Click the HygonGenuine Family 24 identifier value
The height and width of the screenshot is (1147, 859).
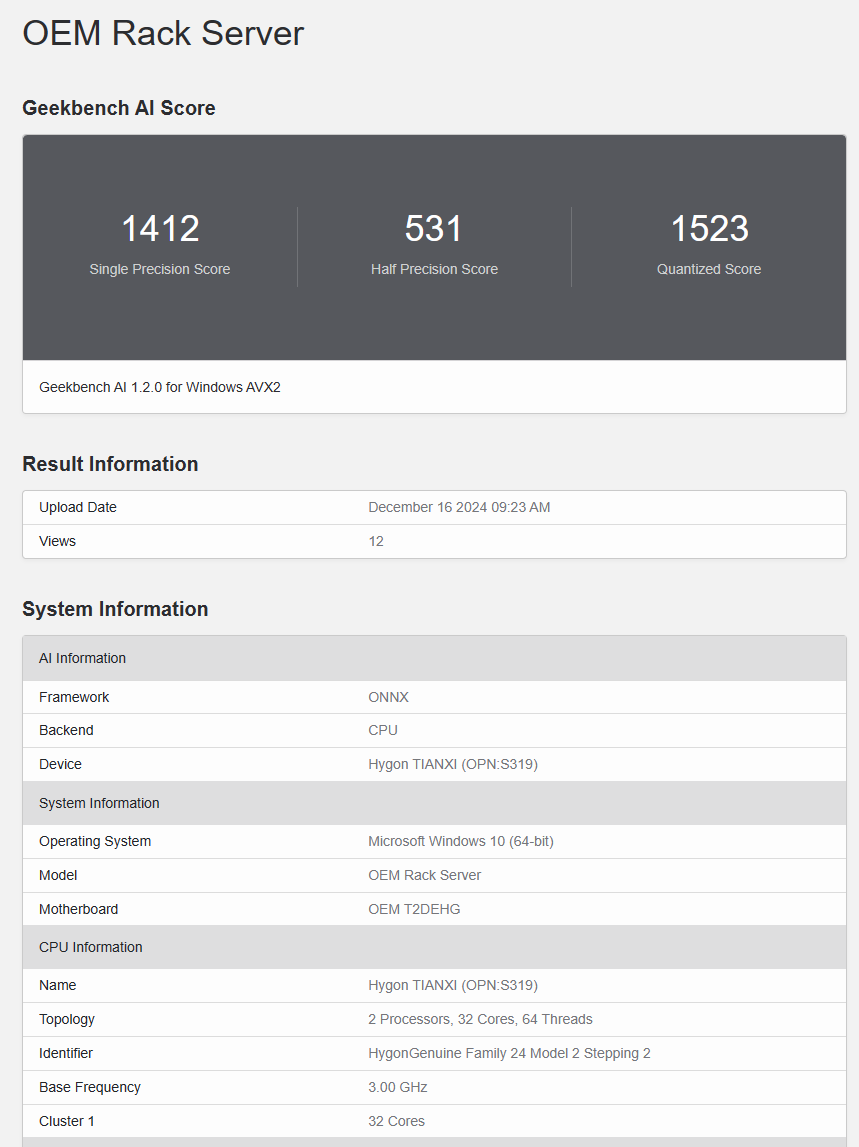pyautogui.click(x=509, y=1053)
